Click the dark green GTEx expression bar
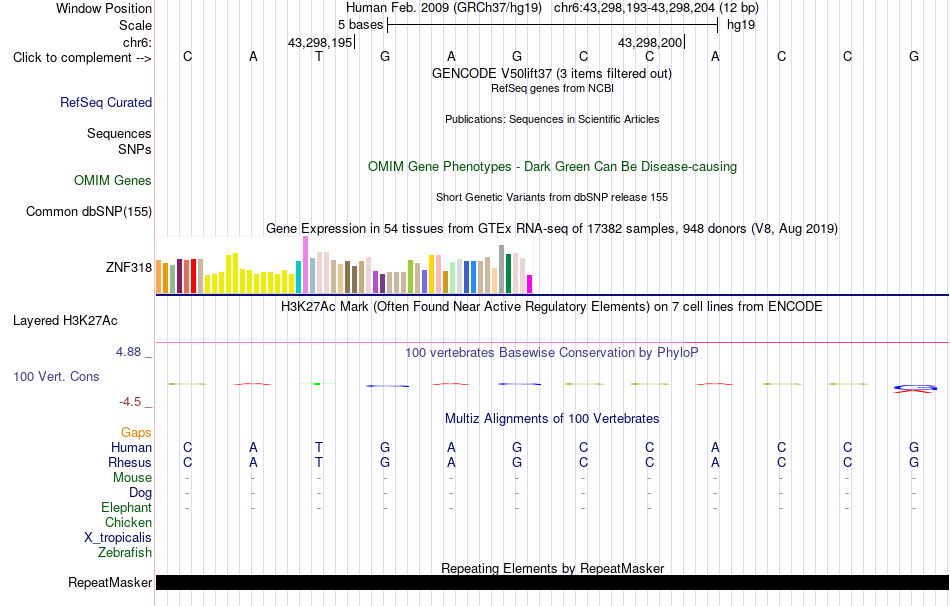950x606 pixels. pos(508,274)
